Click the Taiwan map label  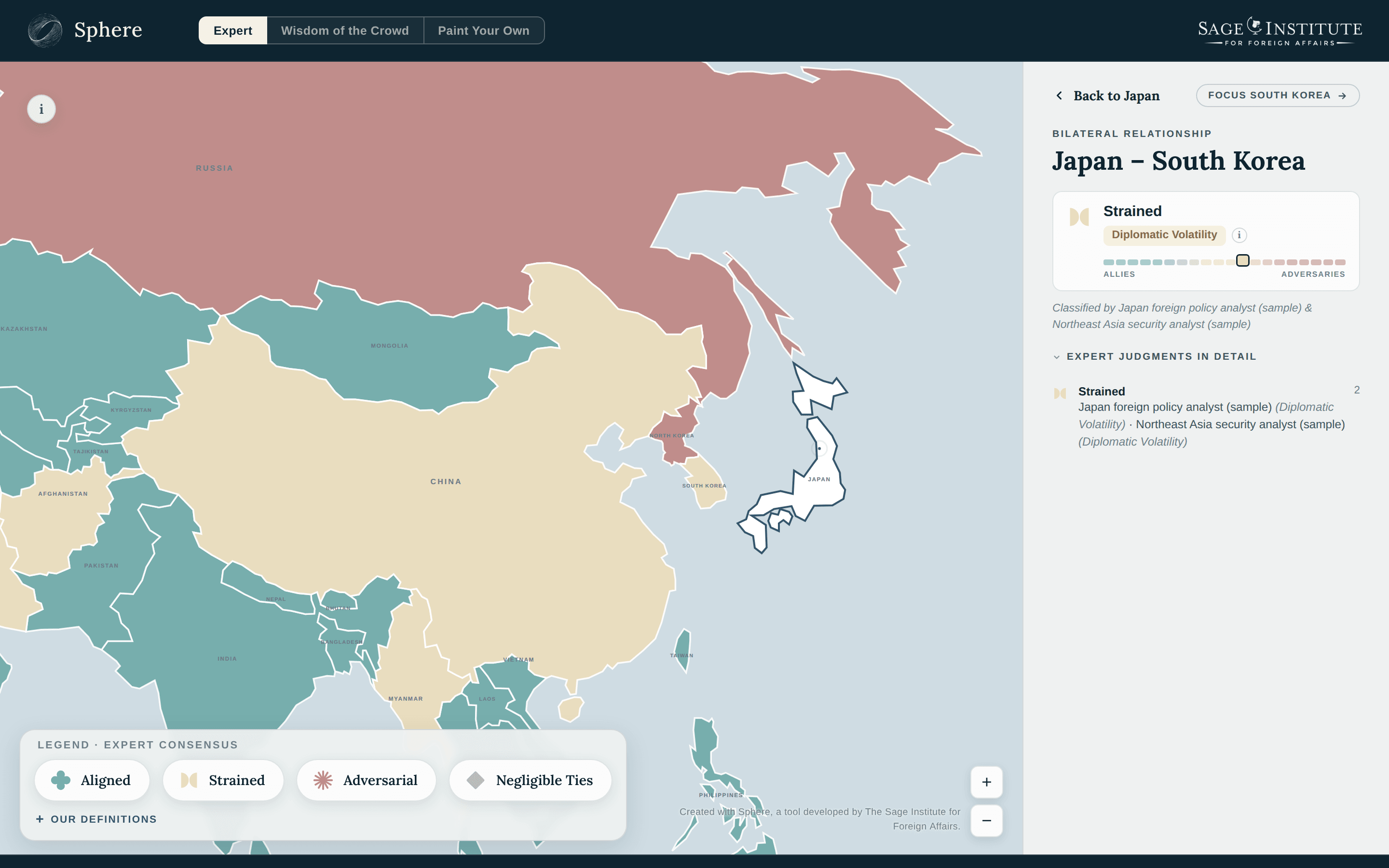681,656
